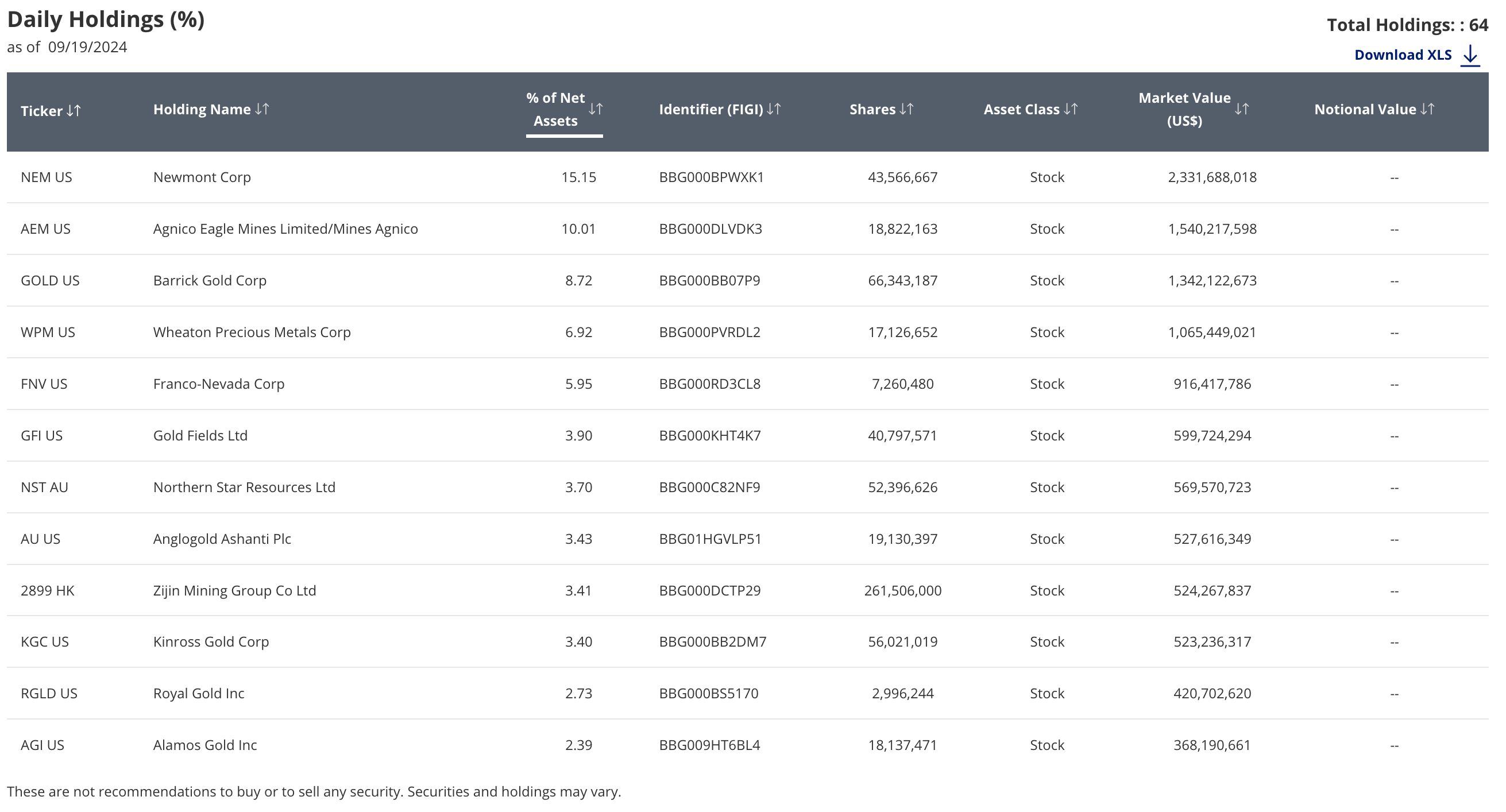Click the Shares column header text
Viewport: 1506px width, 812px height.
872,109
